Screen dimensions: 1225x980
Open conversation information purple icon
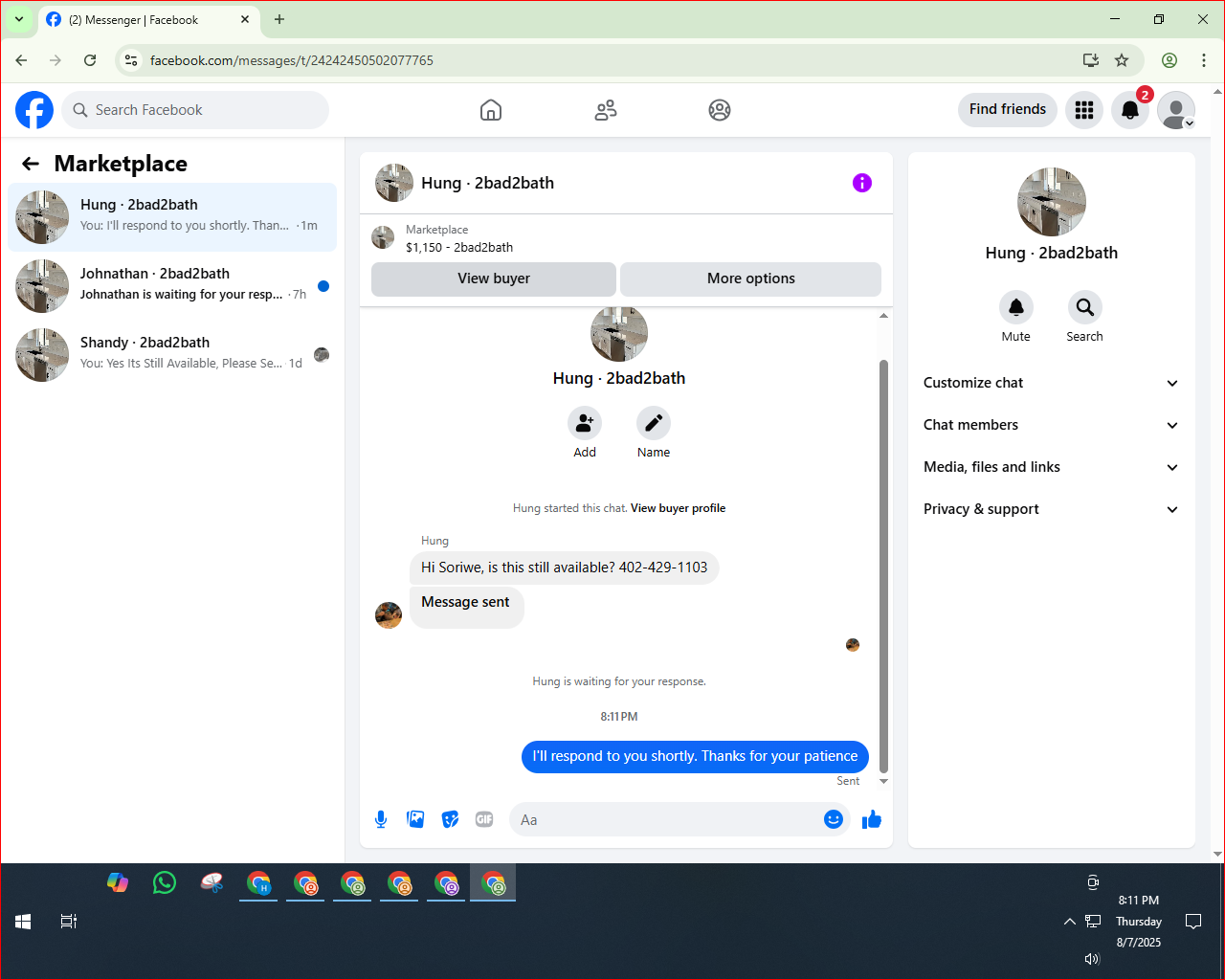coord(862,183)
